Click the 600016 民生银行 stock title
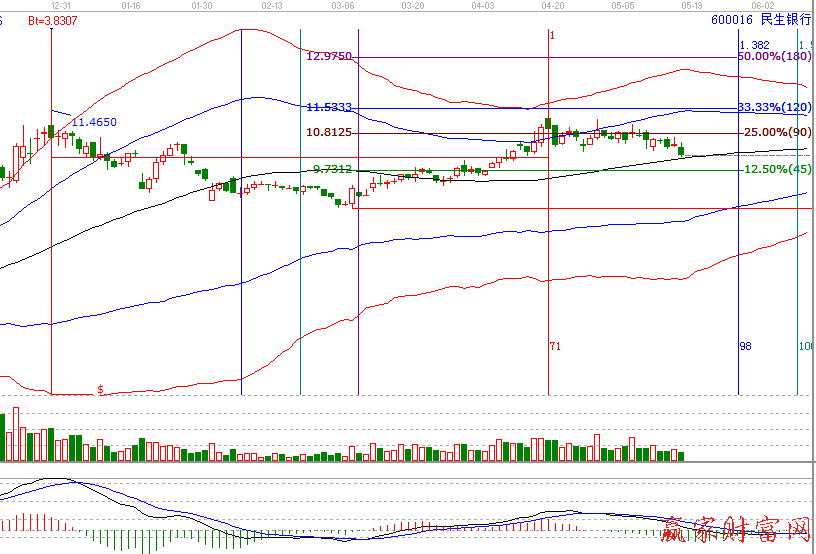 click(x=761, y=19)
